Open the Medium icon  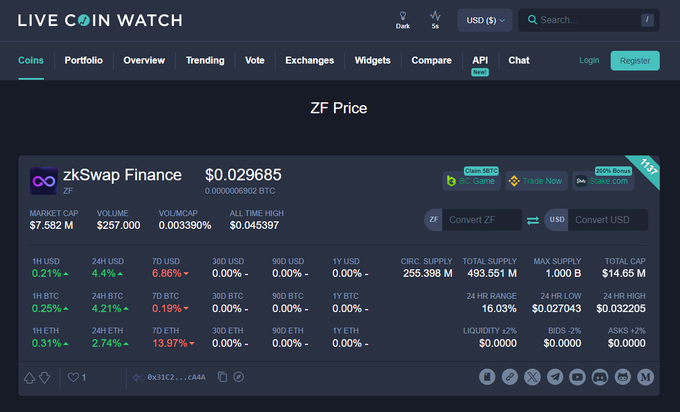[645, 377]
